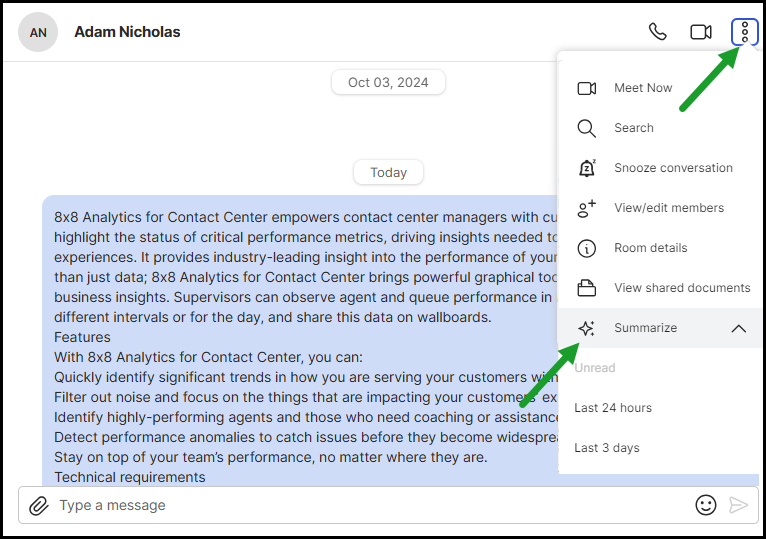
Task: Click the add-member person icon
Action: pos(586,208)
